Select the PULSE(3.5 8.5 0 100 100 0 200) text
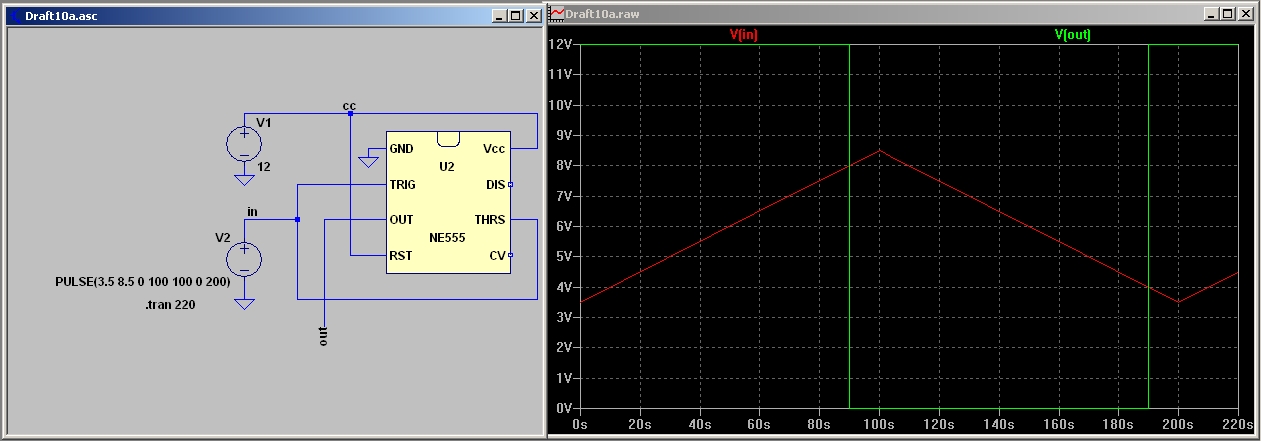The width and height of the screenshot is (1261, 441). pos(143,283)
